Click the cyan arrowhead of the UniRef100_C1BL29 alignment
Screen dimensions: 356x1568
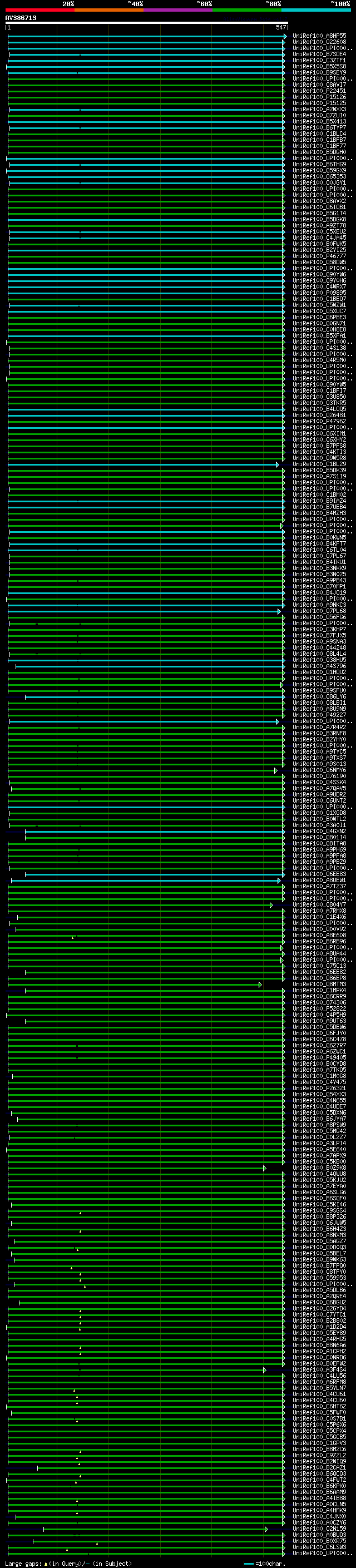[x=278, y=464]
